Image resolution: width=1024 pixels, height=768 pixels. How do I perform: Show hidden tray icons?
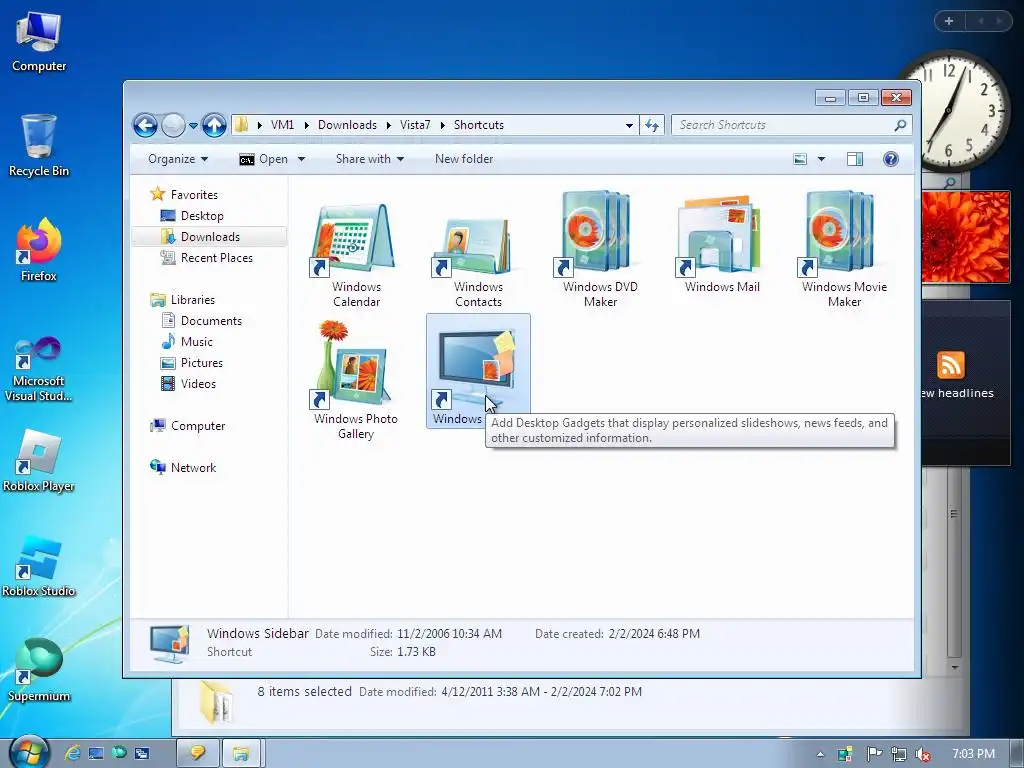(820, 754)
